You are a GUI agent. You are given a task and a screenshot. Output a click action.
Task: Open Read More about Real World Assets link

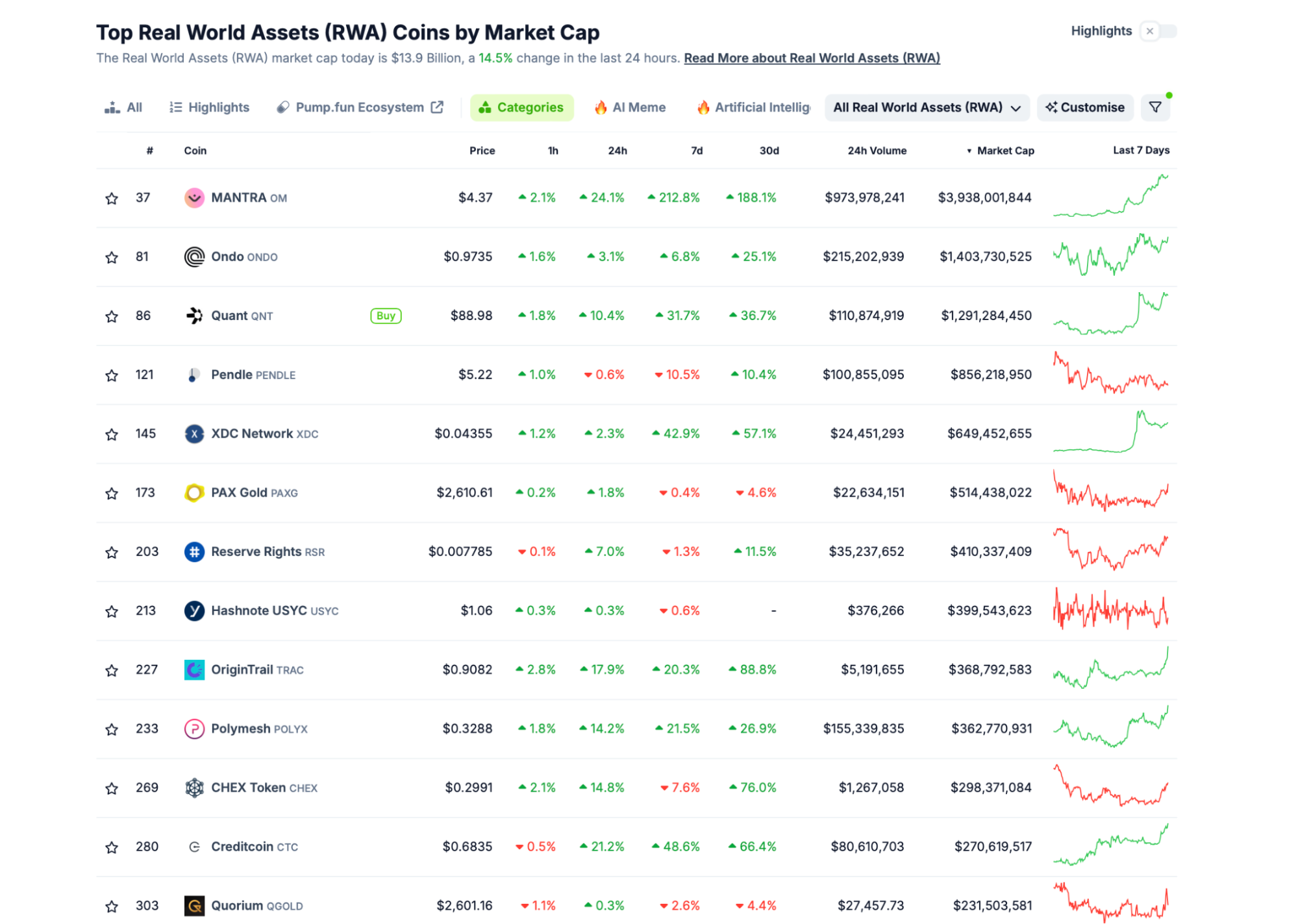812,58
